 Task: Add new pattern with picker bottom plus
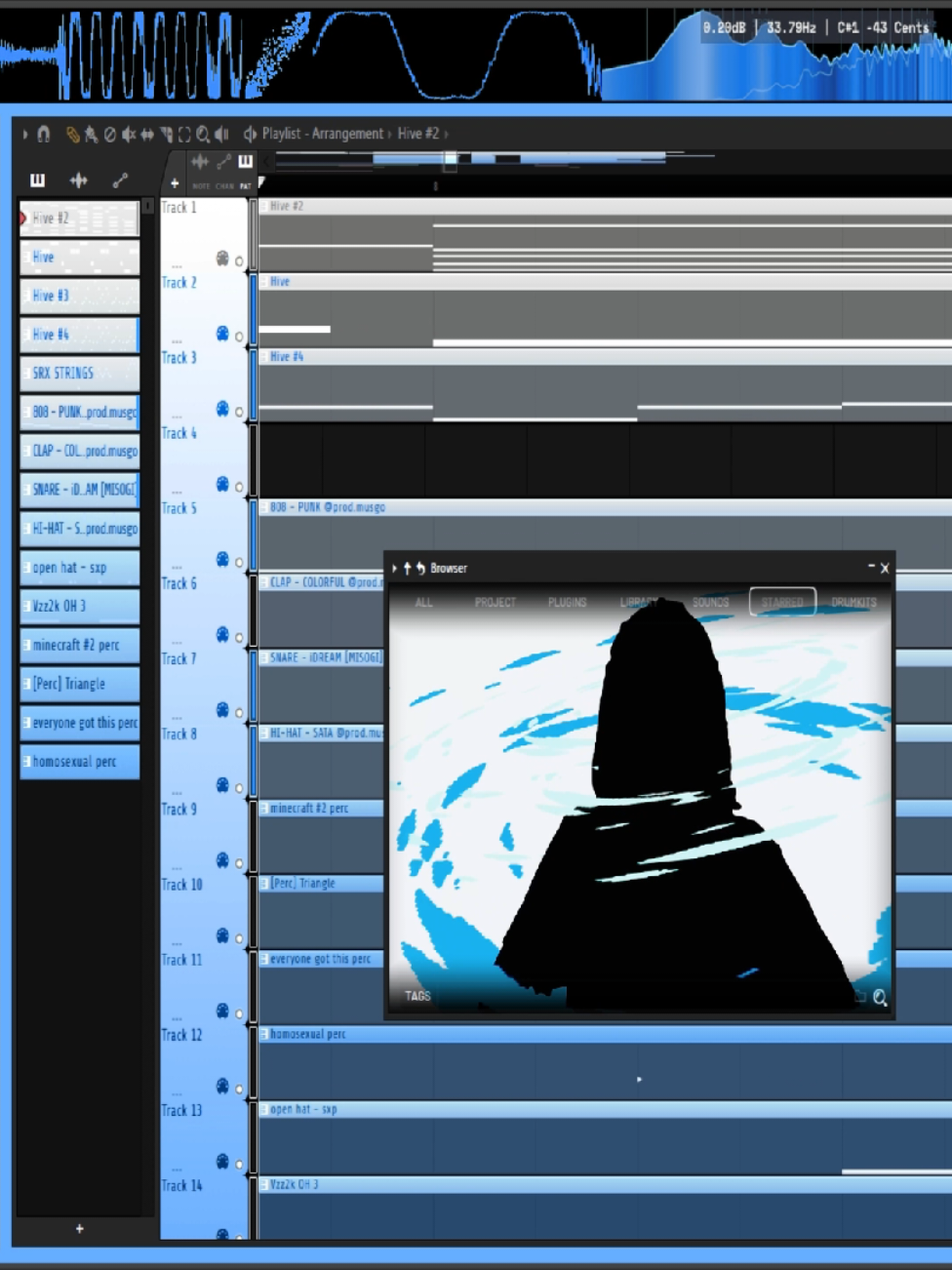click(80, 1229)
